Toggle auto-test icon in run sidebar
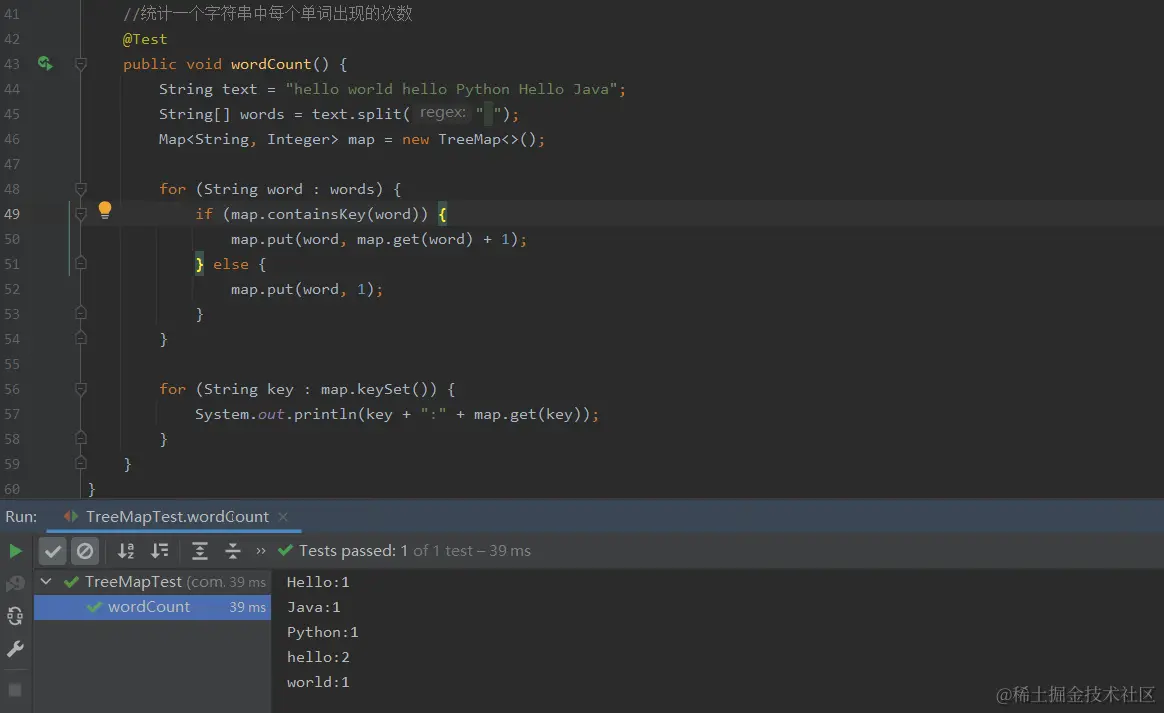Screen dimensions: 1164x713 point(15,616)
